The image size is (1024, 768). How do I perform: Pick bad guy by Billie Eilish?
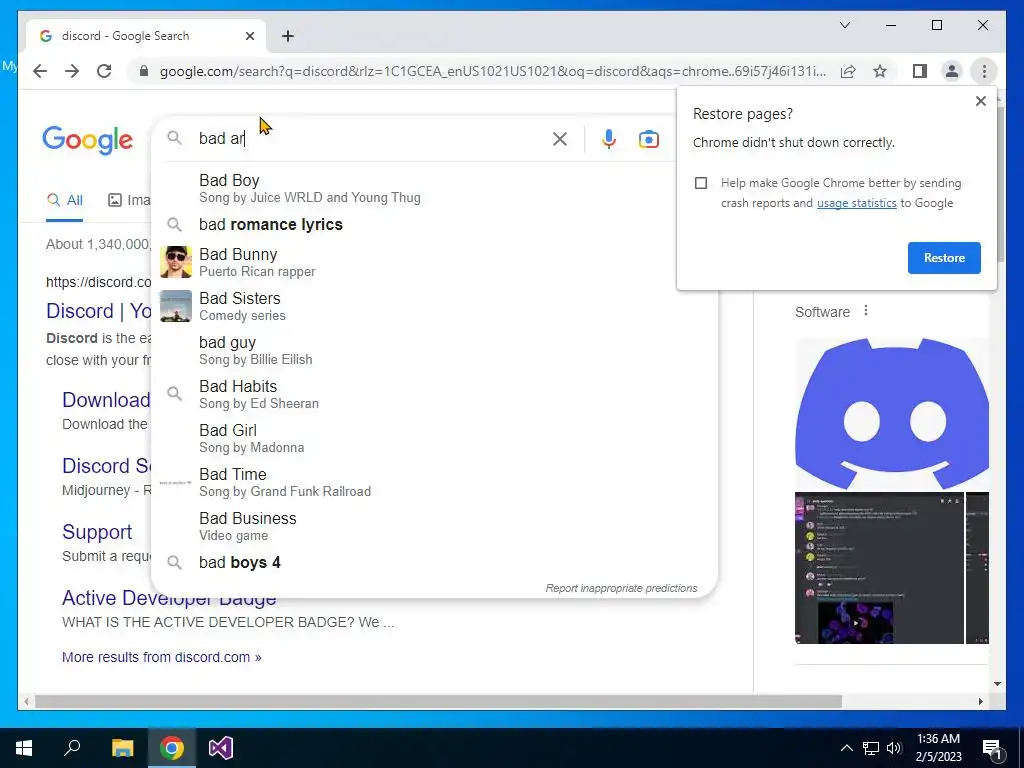pyautogui.click(x=434, y=350)
